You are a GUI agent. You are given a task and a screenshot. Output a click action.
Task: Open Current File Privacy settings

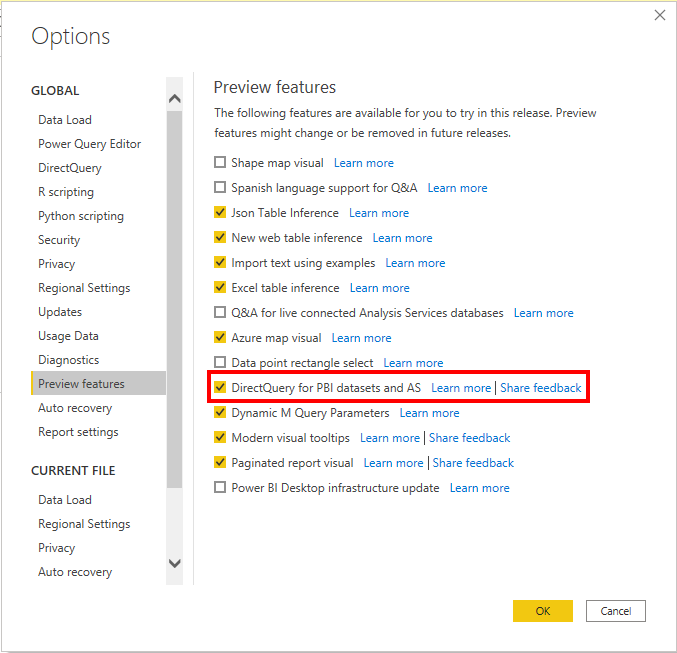[57, 548]
